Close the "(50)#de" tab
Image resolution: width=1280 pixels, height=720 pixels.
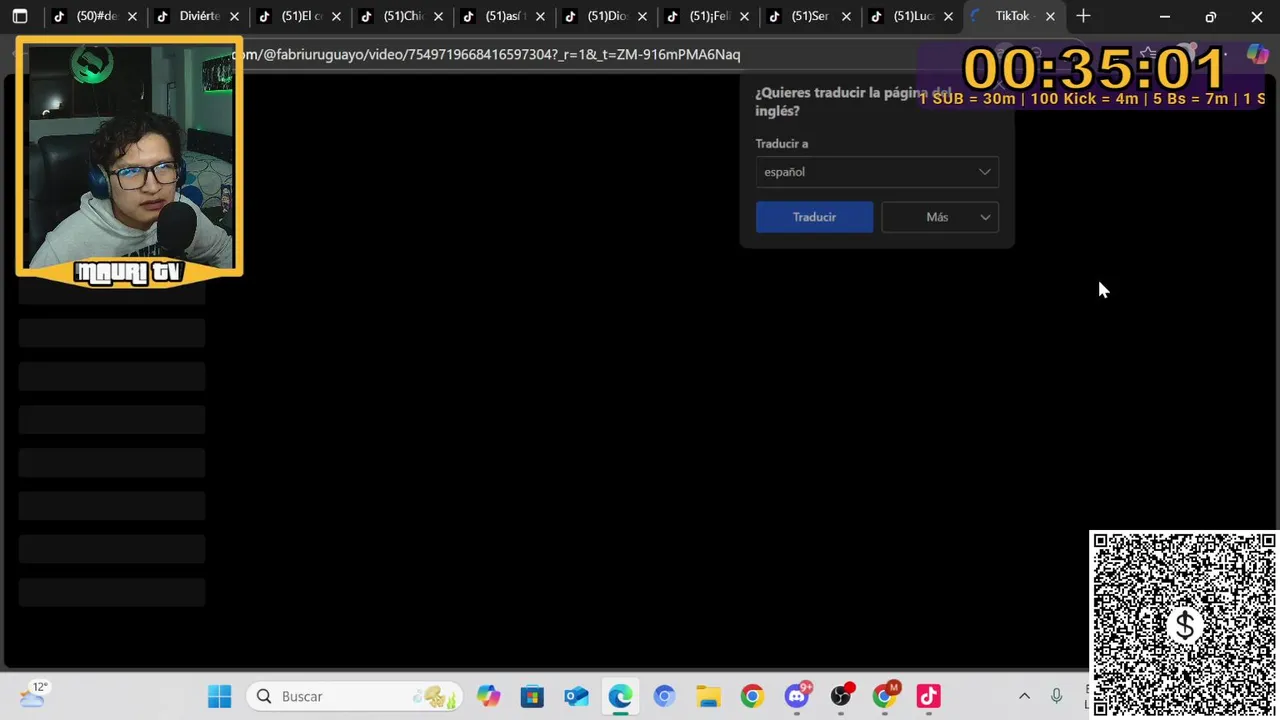click(132, 16)
